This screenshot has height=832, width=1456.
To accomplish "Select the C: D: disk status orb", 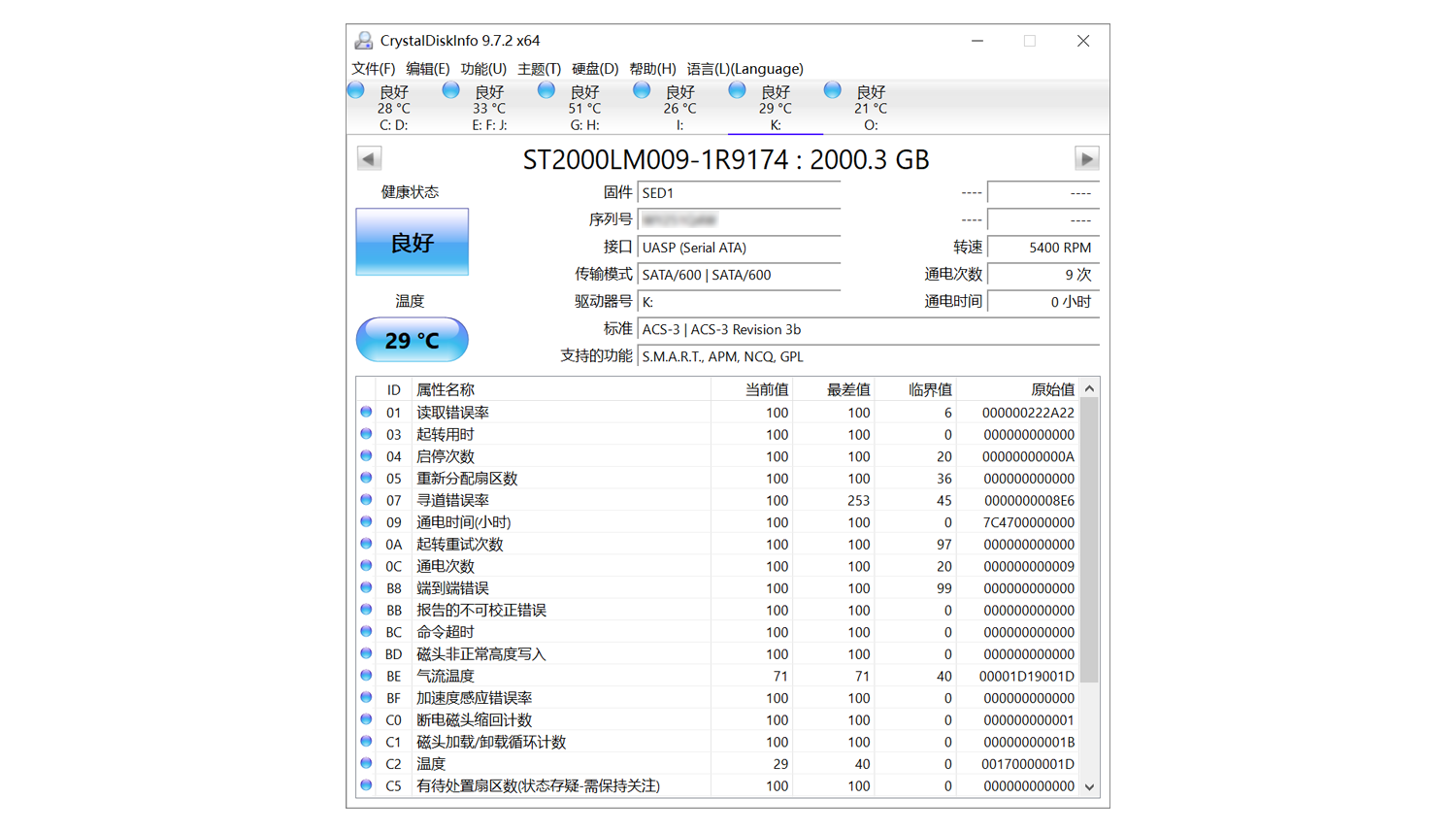I will point(356,90).
